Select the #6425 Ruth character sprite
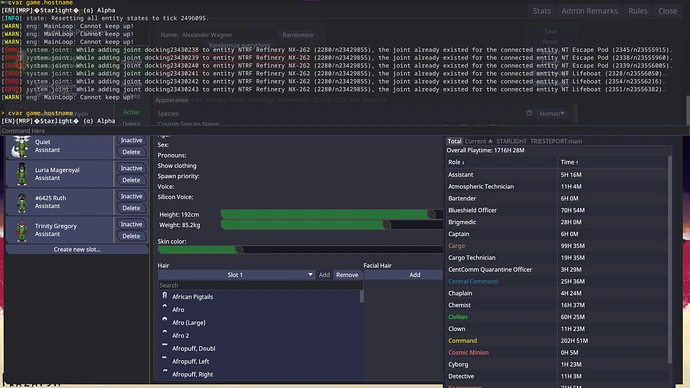Viewport: 690px width, 388px height. [22, 202]
